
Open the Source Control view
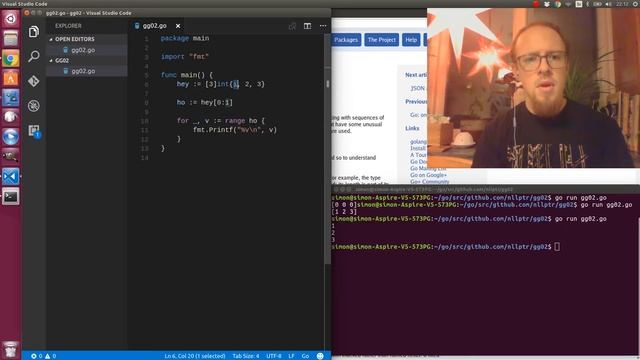[34, 81]
